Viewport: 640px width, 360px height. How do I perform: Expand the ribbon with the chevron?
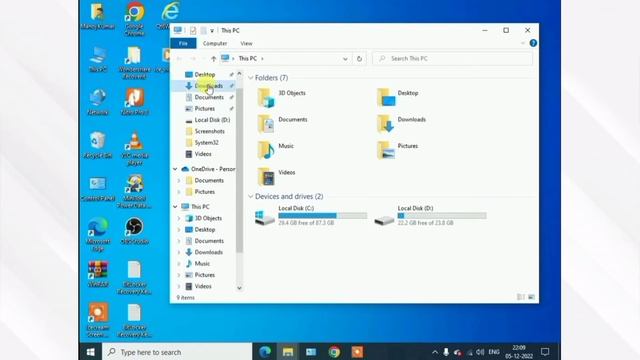coord(523,43)
